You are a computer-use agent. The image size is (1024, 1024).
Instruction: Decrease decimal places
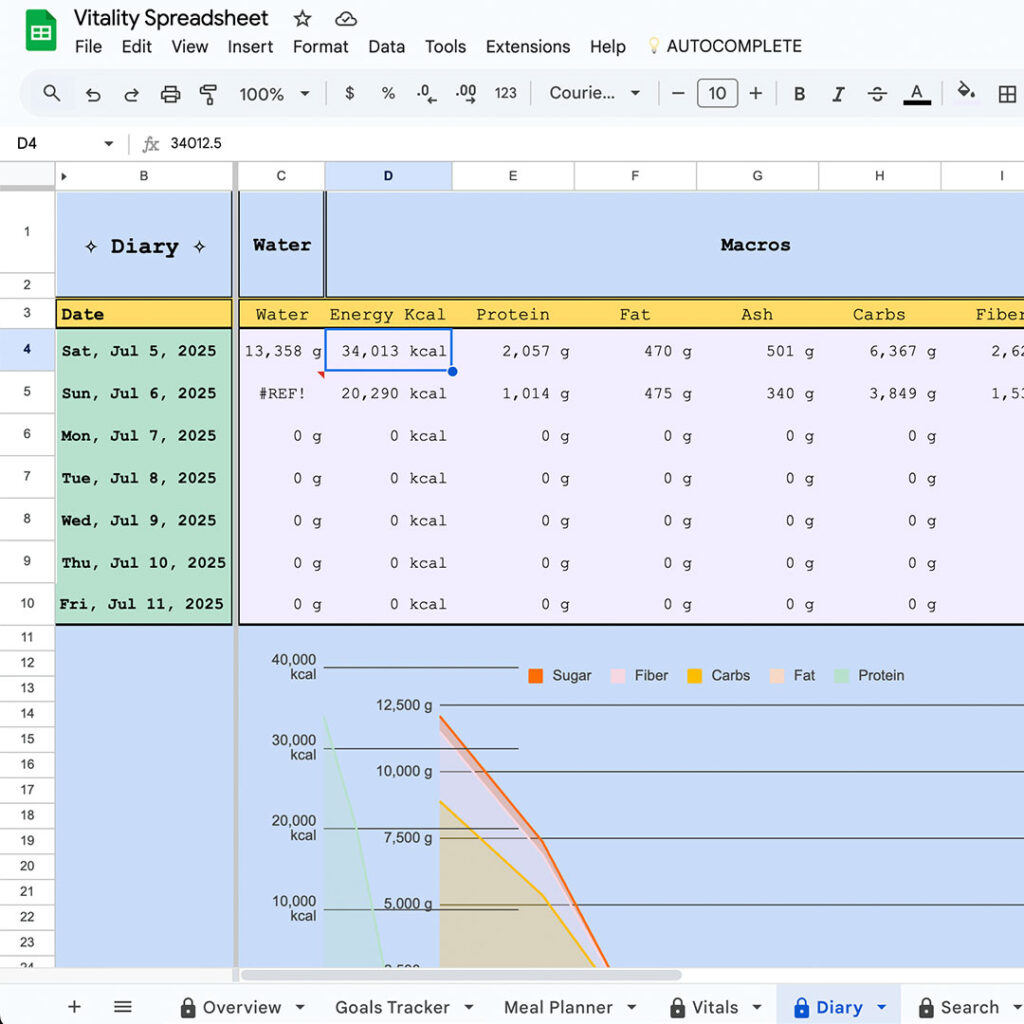426,93
